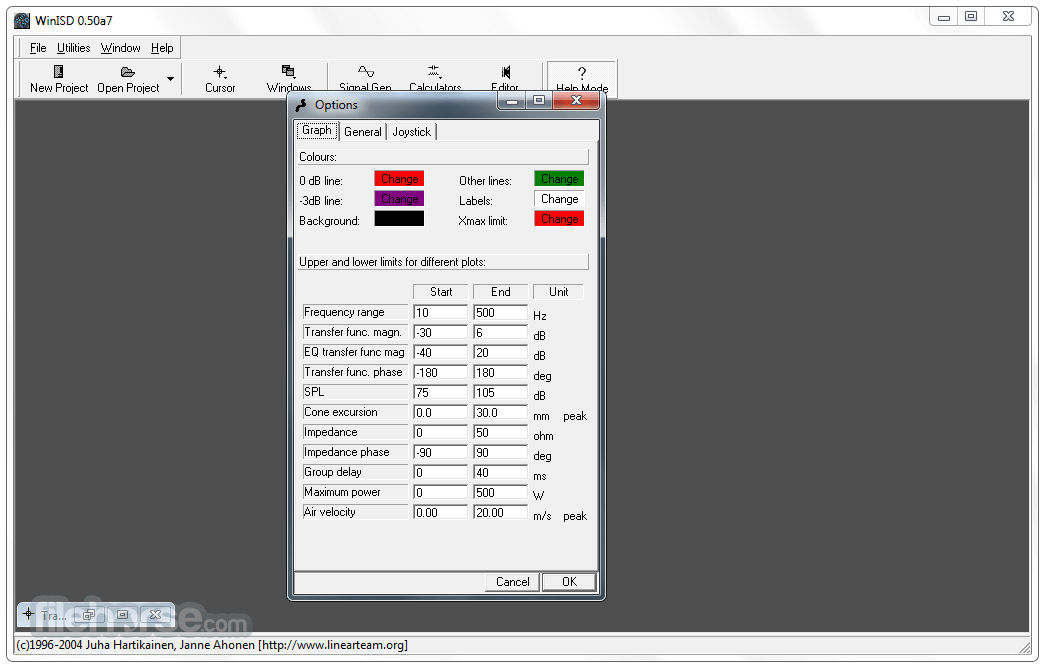The width and height of the screenshot is (1046, 668).
Task: Activate the Cursor tool
Action: [x=220, y=79]
